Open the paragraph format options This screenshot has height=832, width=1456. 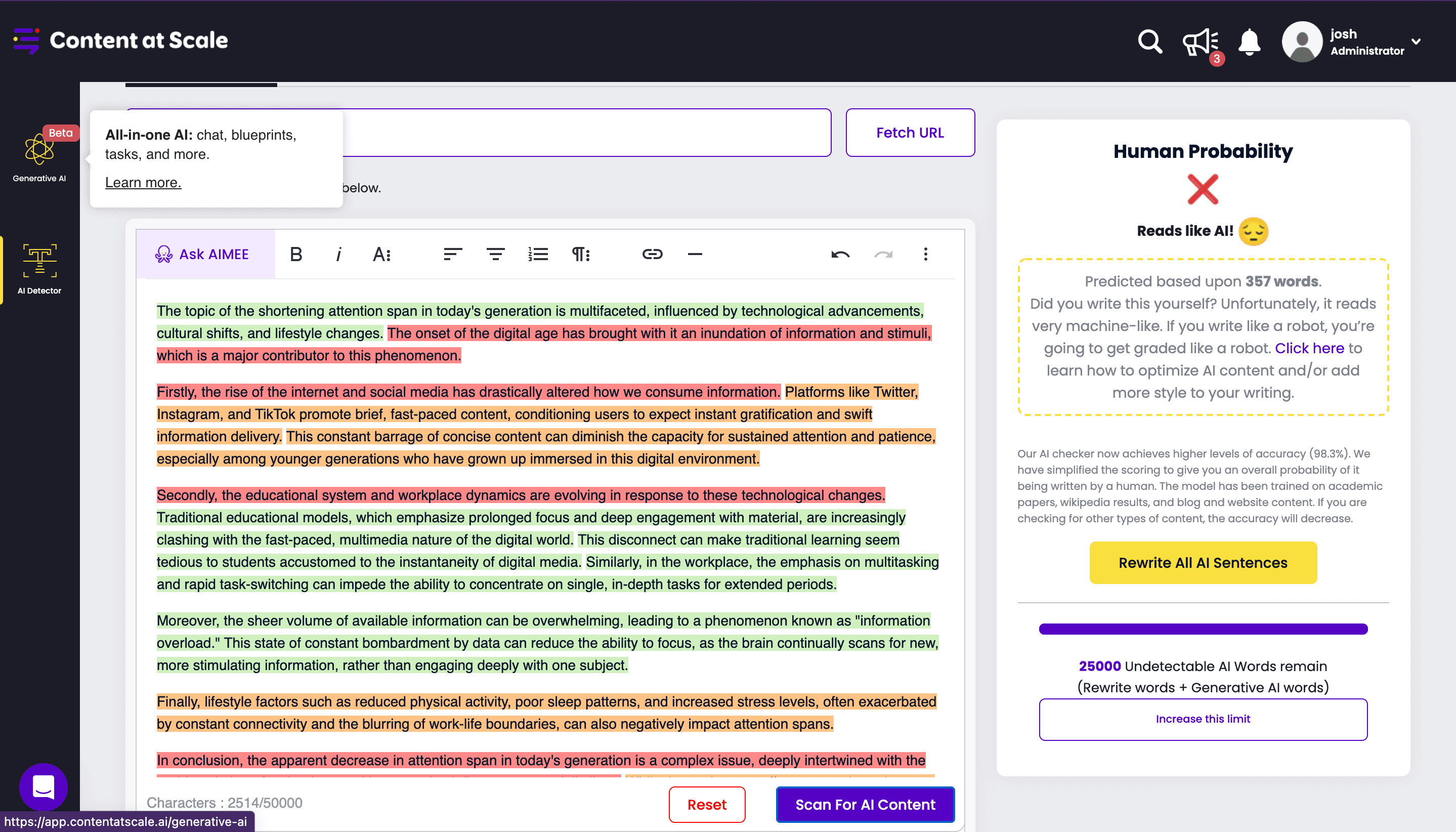click(581, 254)
